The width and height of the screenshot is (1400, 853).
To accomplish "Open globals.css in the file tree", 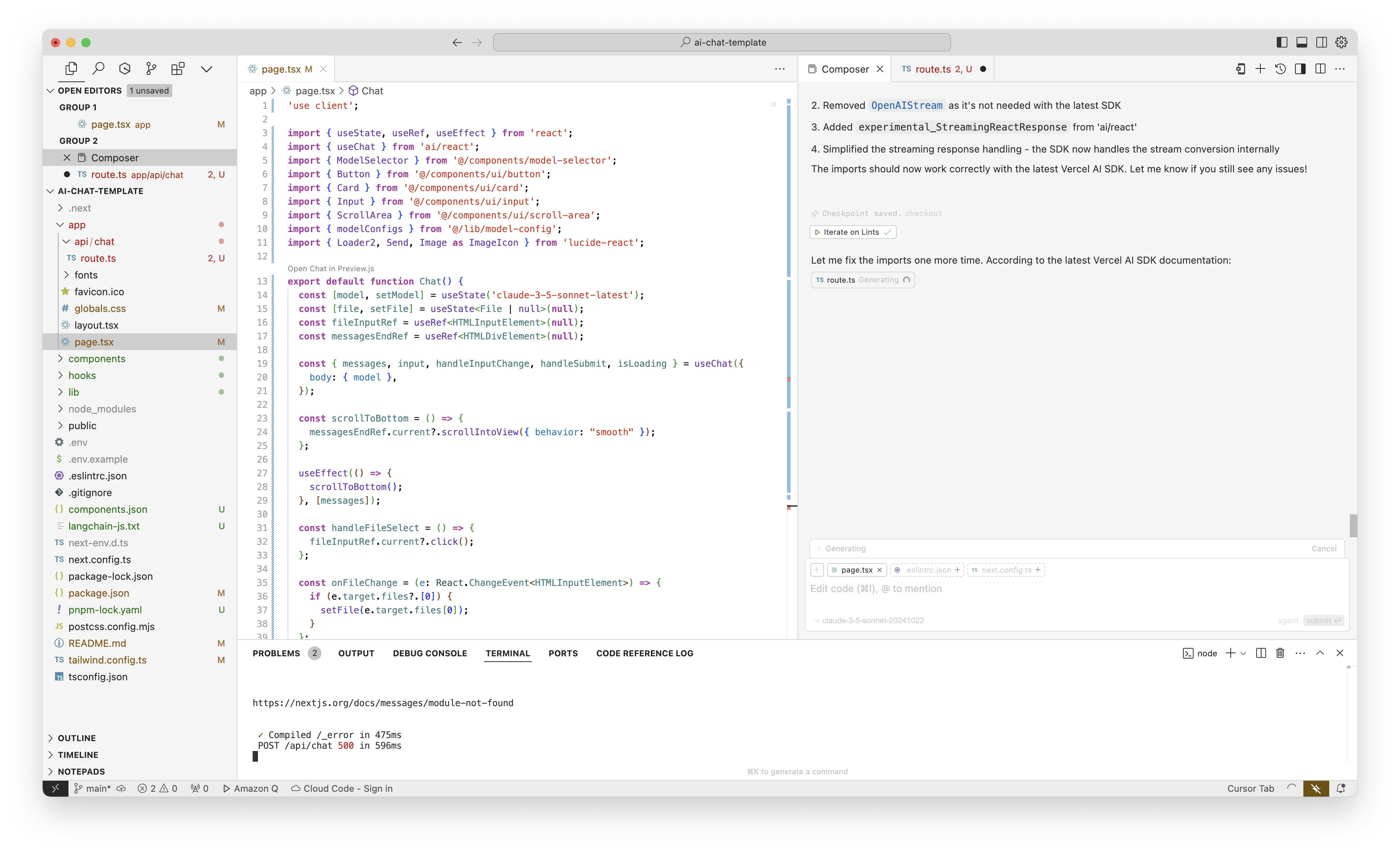I will coord(100,309).
